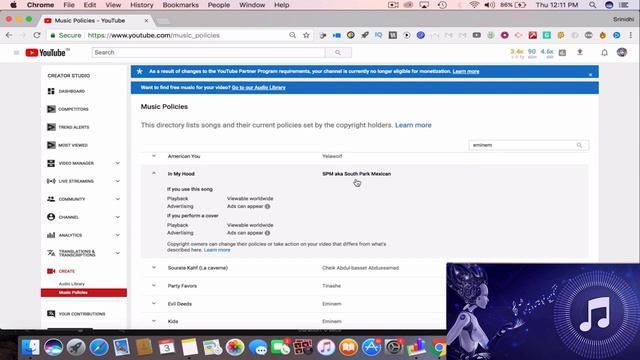This screenshot has width=640, height=360.
Task: Expand Analytics chevron
Action: [x=118, y=235]
